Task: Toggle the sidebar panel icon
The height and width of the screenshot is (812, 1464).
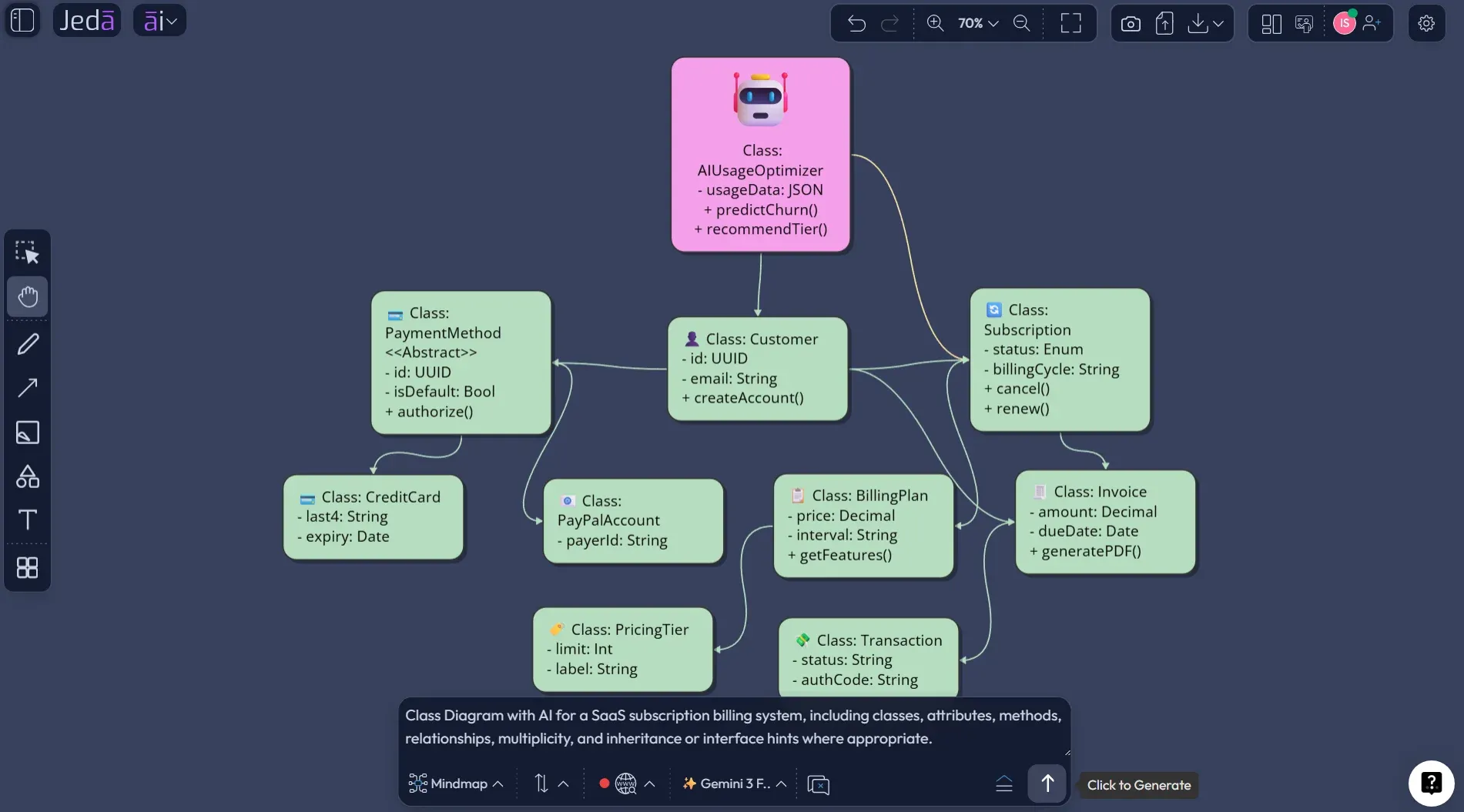Action: (x=22, y=21)
